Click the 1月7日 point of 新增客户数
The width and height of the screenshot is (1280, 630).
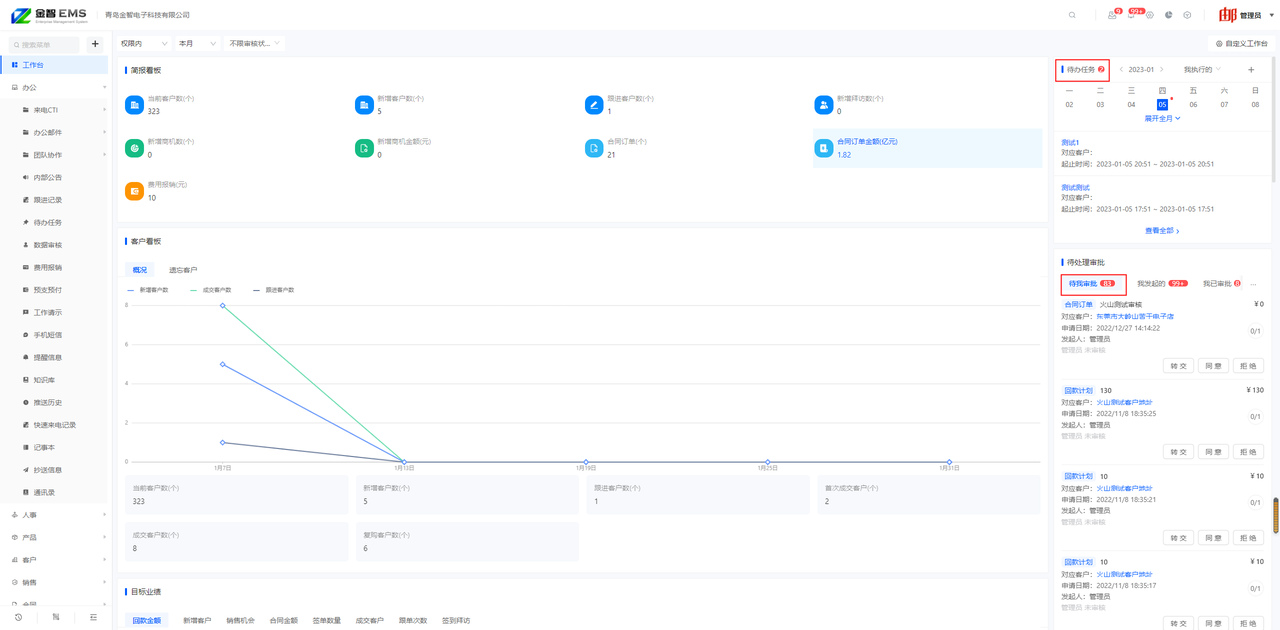(223, 364)
